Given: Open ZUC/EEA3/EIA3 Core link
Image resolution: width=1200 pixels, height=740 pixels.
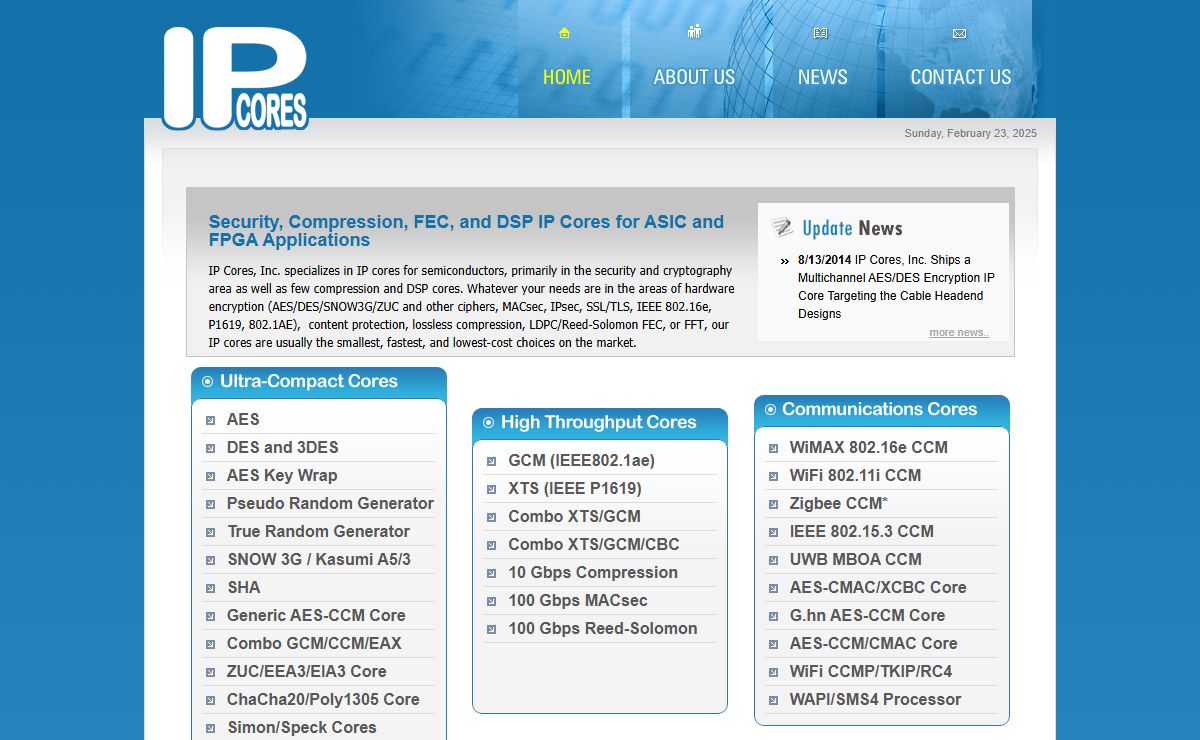Looking at the screenshot, I should pos(306,671).
